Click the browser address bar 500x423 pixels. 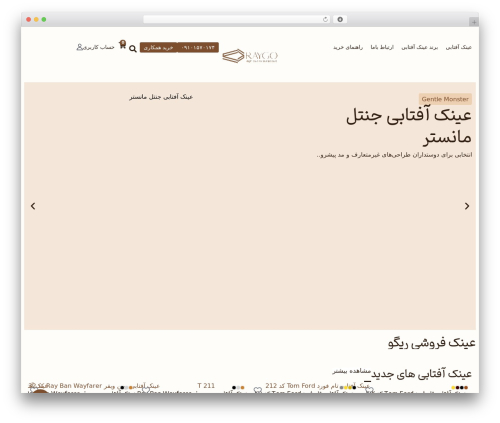coord(237,19)
